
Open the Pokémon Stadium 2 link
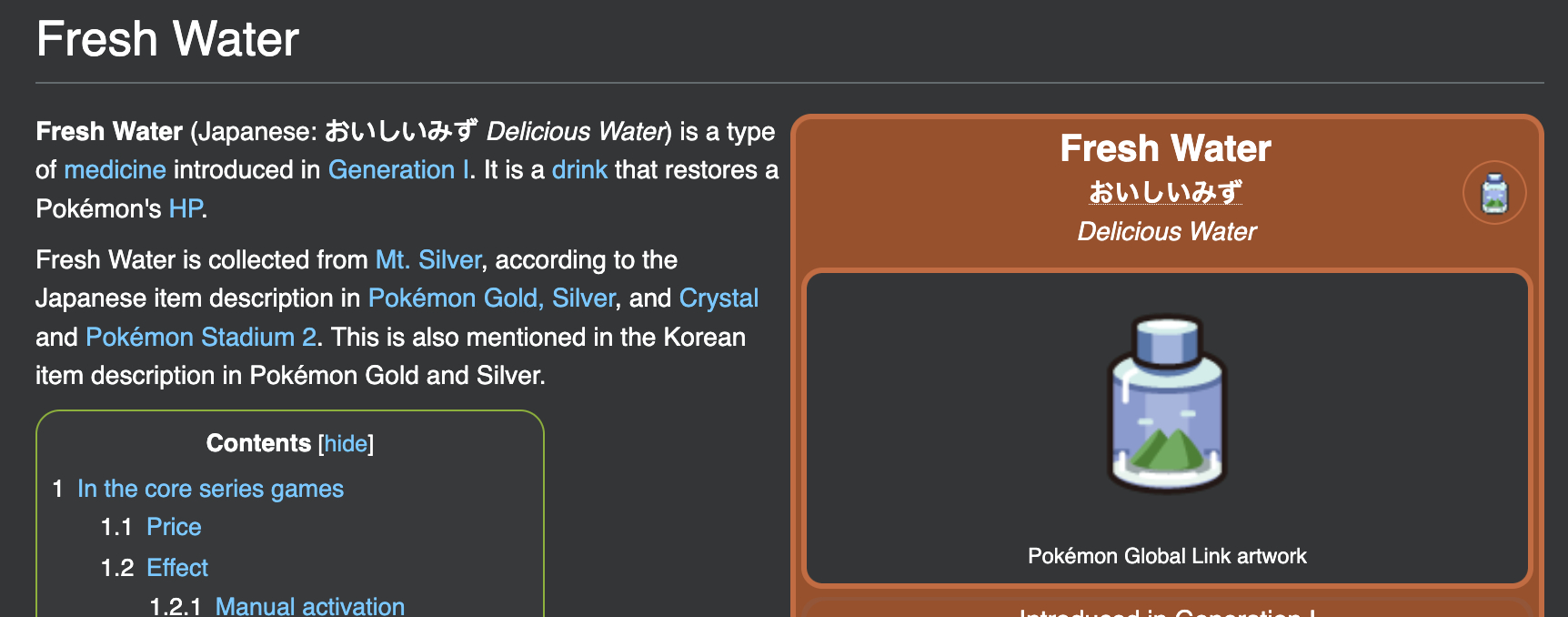(201, 338)
